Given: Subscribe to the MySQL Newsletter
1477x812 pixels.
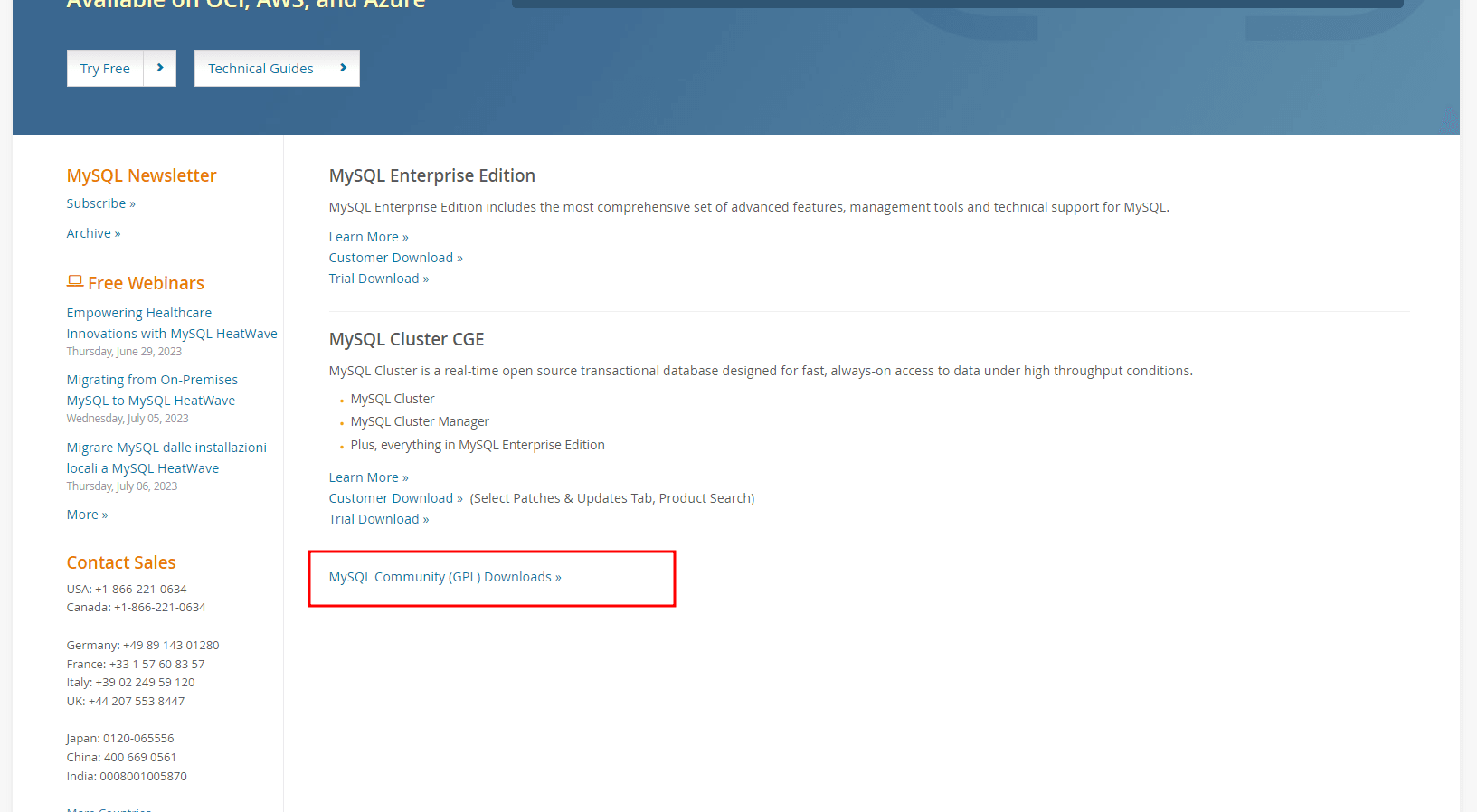Looking at the screenshot, I should [x=101, y=203].
